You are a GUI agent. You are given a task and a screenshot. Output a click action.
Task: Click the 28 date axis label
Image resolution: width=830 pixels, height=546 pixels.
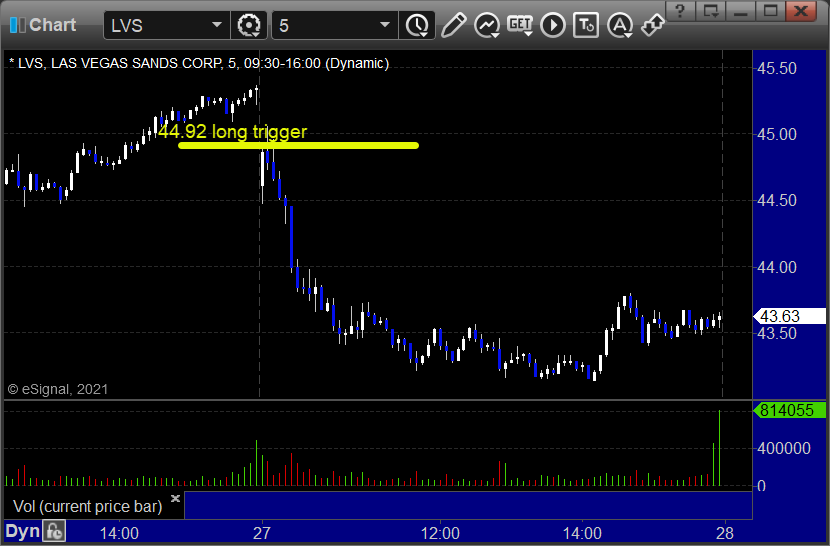click(x=725, y=533)
